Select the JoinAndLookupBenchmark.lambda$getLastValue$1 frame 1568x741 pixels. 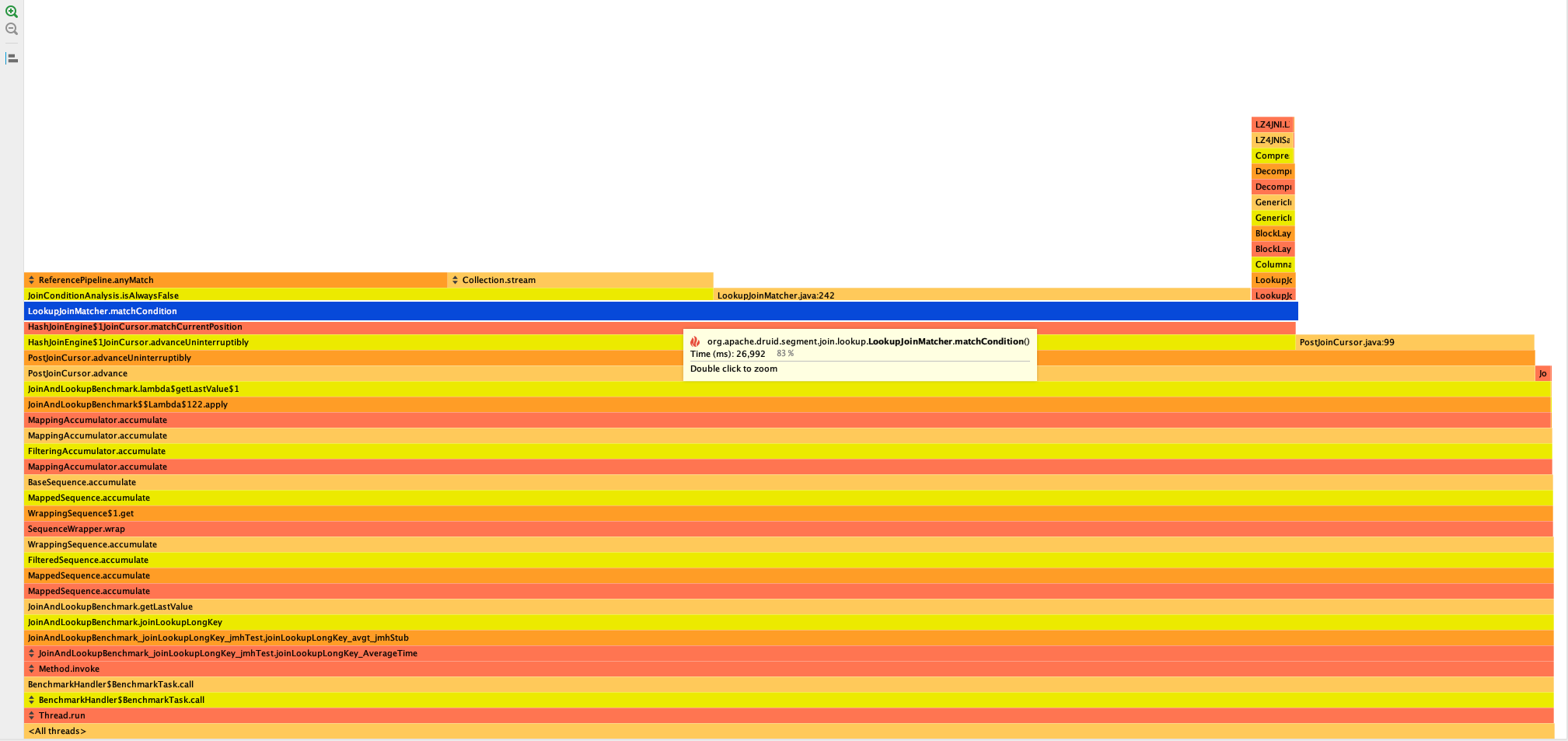click(787, 389)
